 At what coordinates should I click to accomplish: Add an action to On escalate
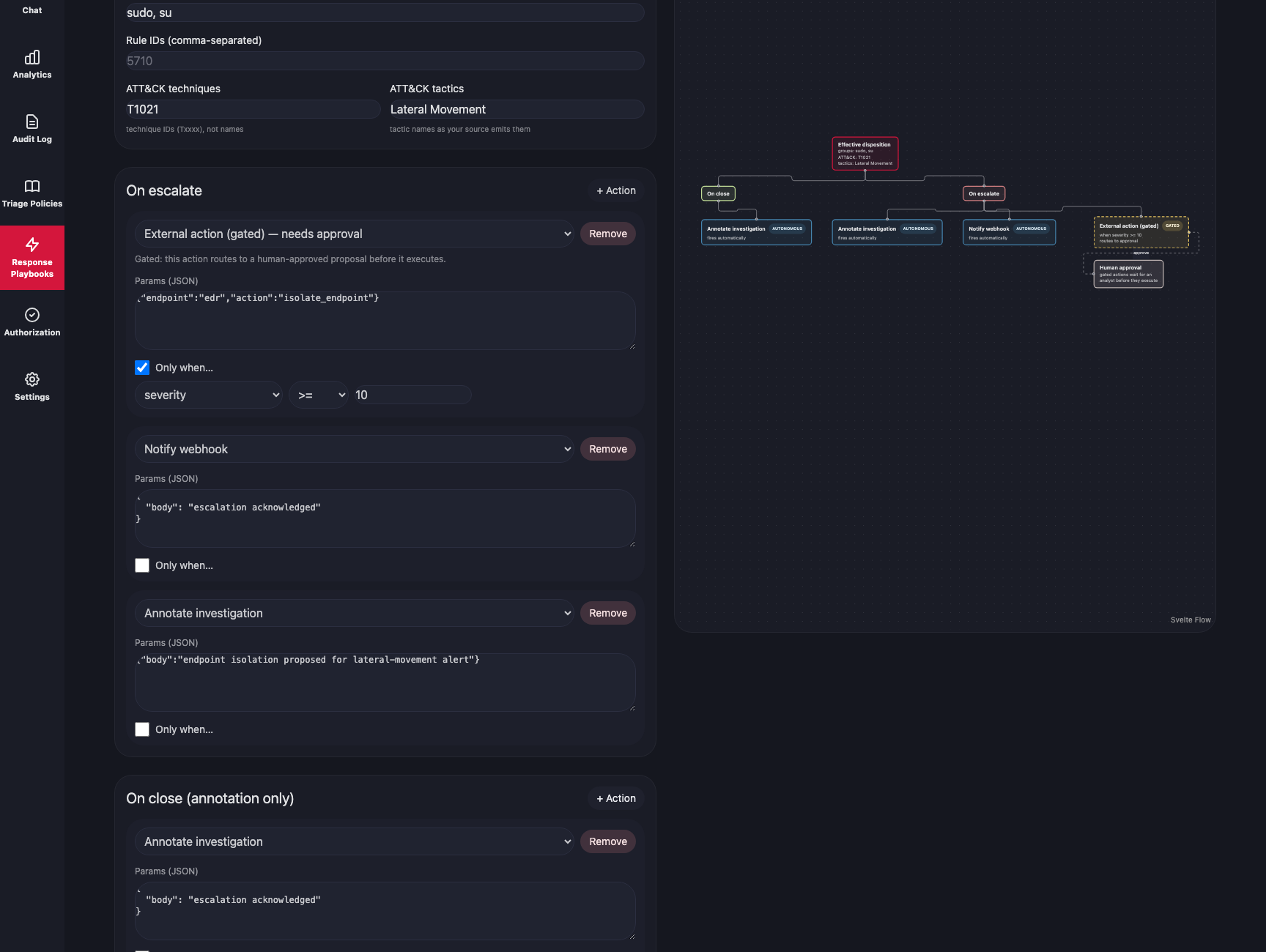tap(616, 190)
